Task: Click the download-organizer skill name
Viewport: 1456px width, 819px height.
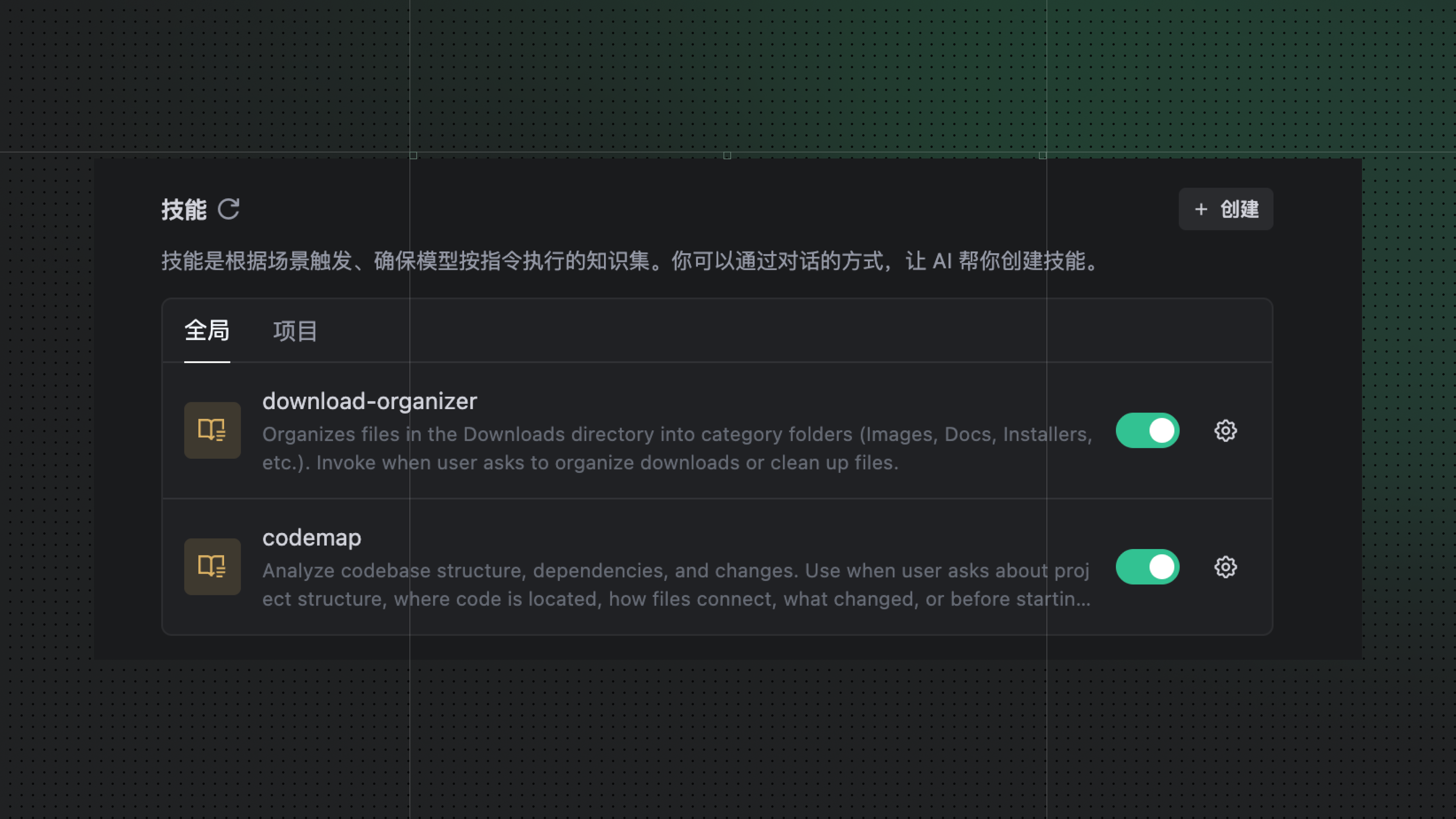Action: [x=369, y=401]
